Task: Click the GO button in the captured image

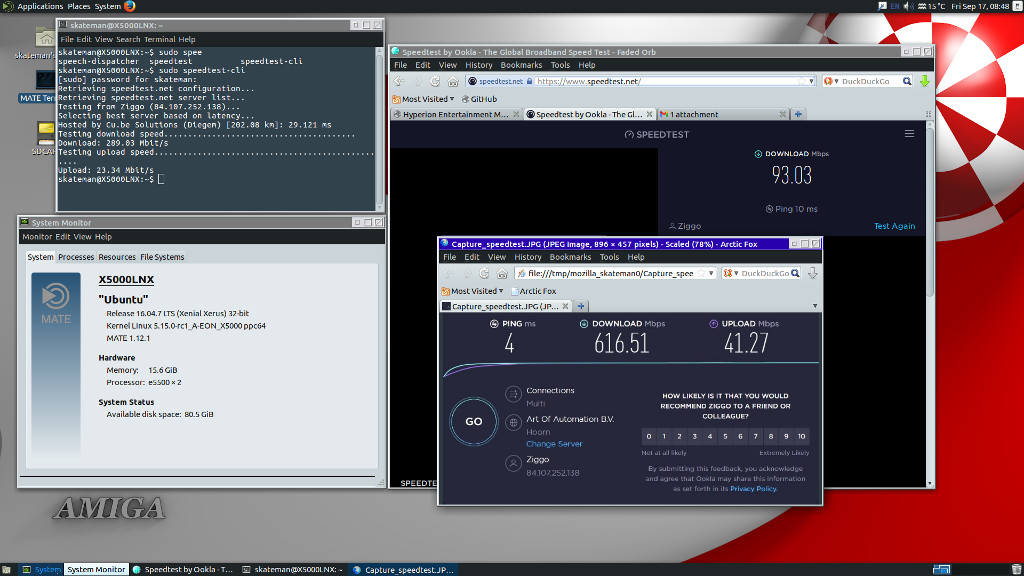Action: point(473,421)
